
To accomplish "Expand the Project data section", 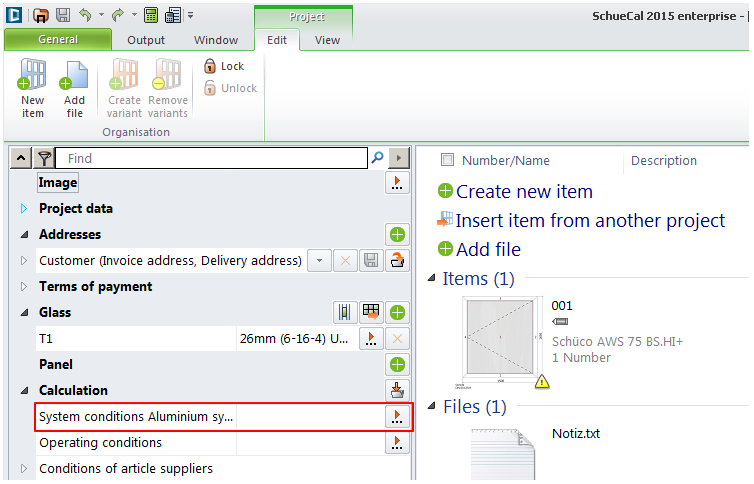I will coord(25,209).
